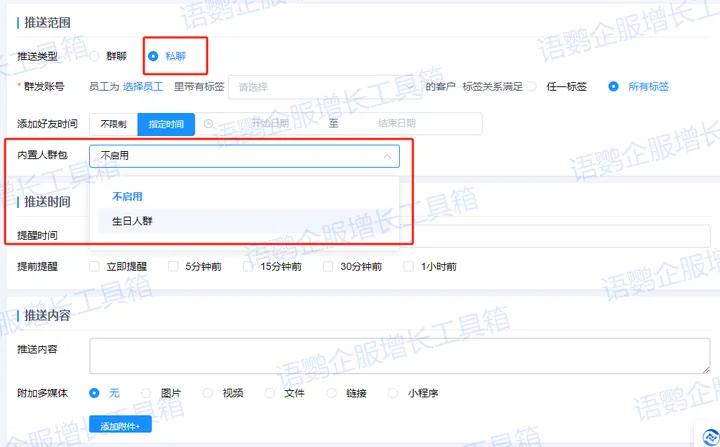Image resolution: width=720 pixels, height=447 pixels.
Task: Select 图片 as attached media type
Action: click(147, 393)
